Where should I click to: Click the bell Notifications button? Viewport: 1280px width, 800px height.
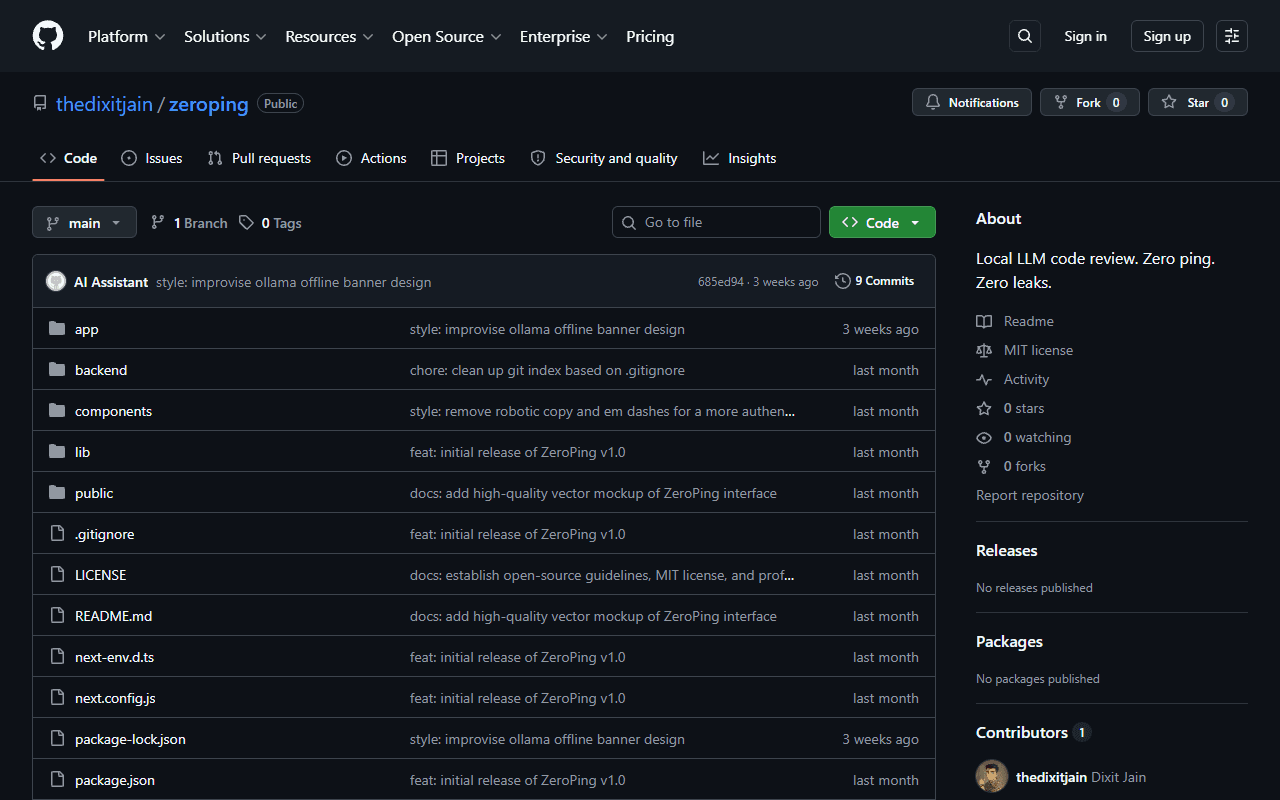tap(972, 102)
